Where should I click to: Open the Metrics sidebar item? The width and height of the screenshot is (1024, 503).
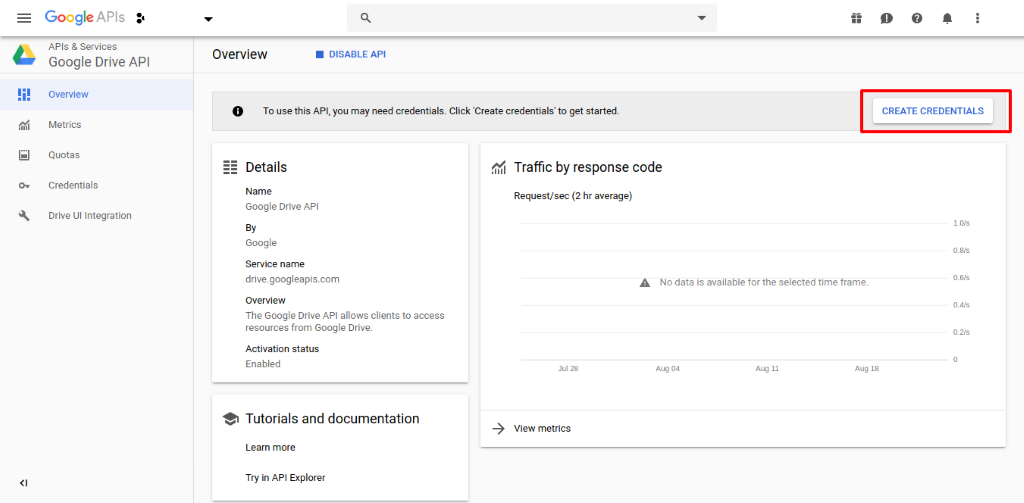tap(64, 125)
